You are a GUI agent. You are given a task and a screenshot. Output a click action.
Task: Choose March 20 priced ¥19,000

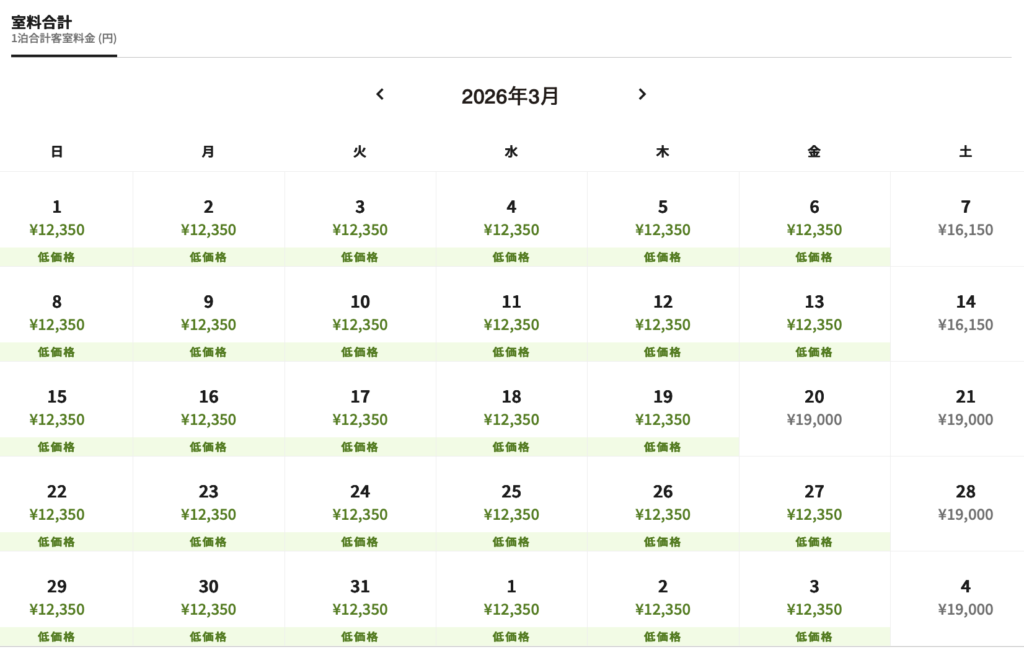814,409
